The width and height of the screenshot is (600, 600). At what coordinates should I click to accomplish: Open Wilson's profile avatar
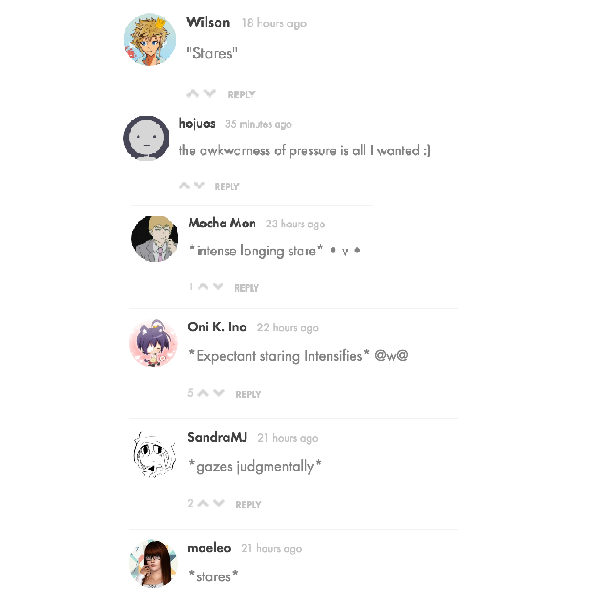point(150,39)
